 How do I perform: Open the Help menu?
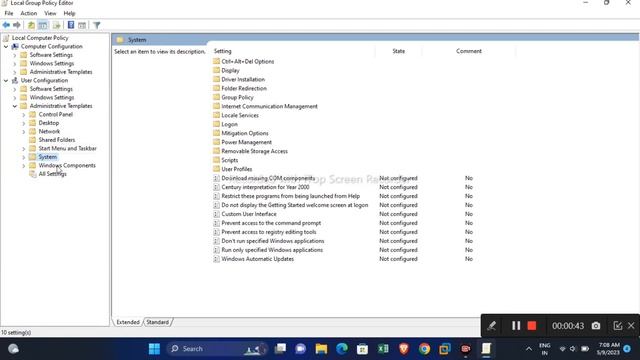coord(69,13)
